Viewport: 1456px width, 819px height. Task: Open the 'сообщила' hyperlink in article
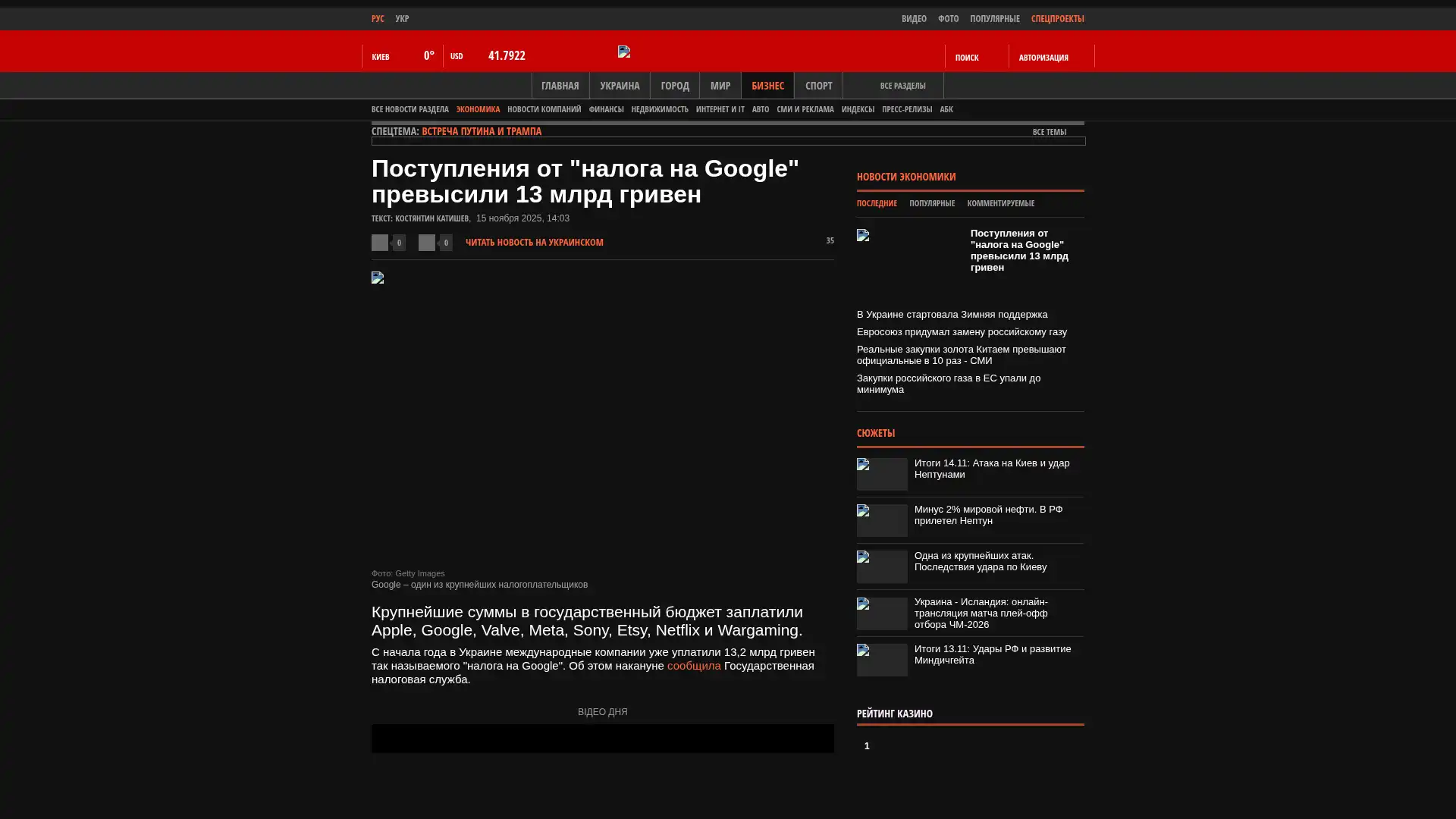coord(693,666)
